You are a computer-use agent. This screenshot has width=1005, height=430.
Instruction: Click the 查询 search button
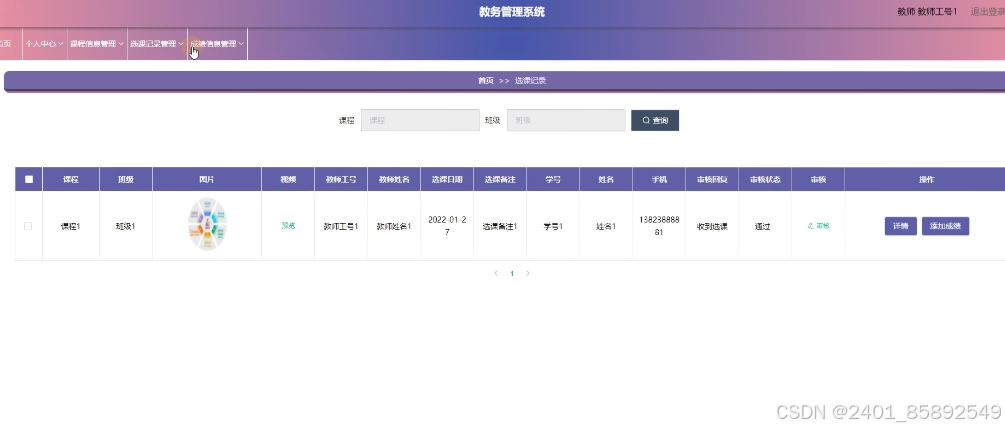click(x=654, y=120)
